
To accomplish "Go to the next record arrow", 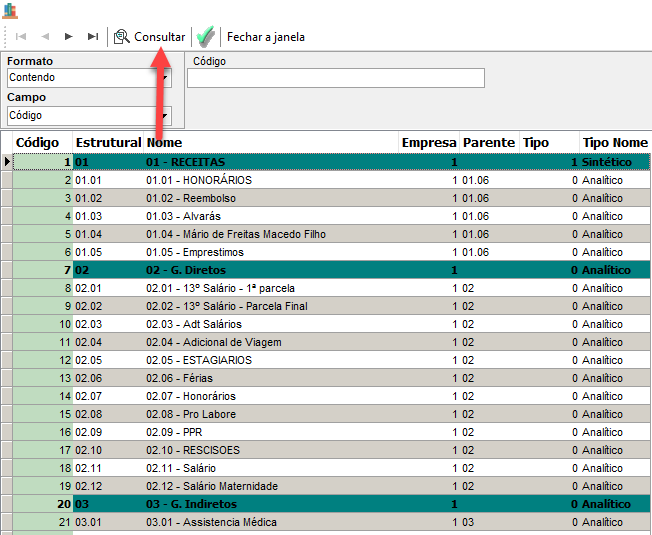I will [69, 37].
